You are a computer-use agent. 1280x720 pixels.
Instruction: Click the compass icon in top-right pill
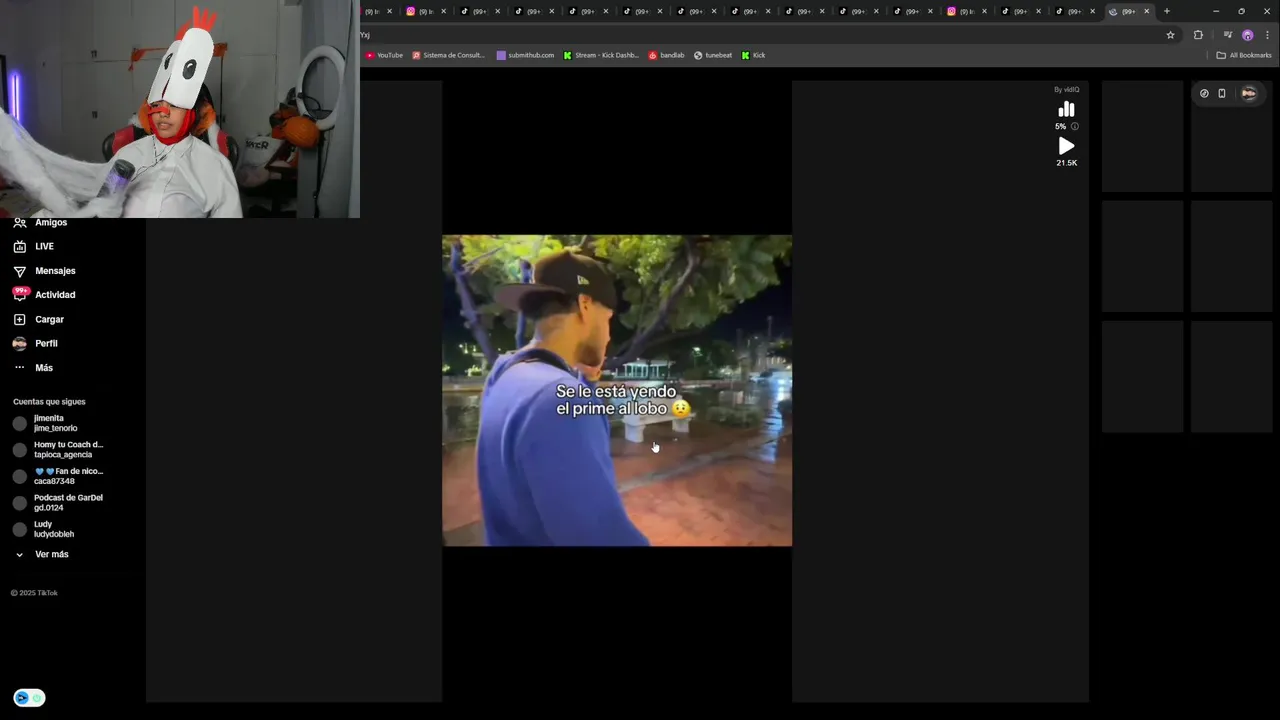pos(1204,93)
